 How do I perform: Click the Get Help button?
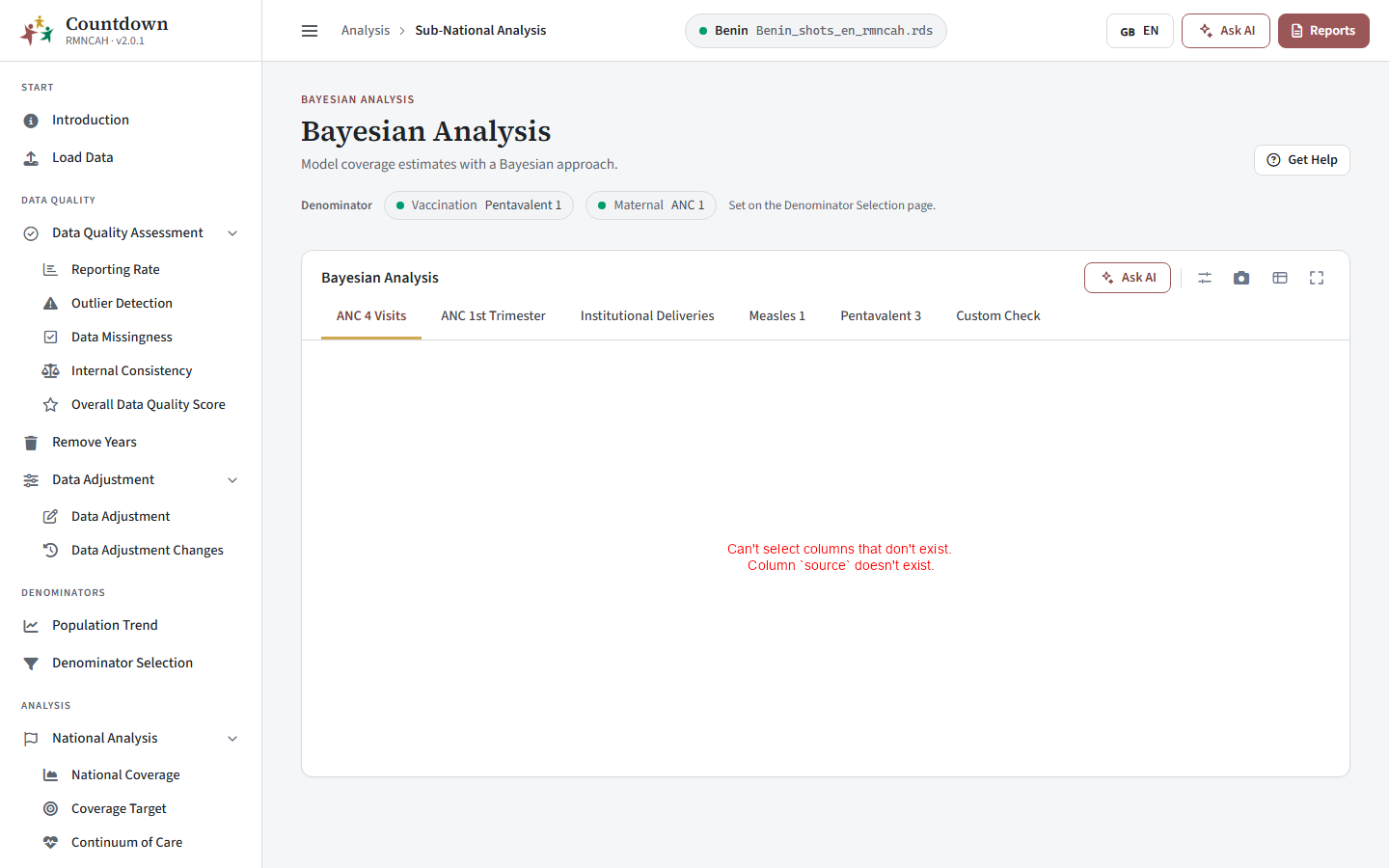point(1302,160)
